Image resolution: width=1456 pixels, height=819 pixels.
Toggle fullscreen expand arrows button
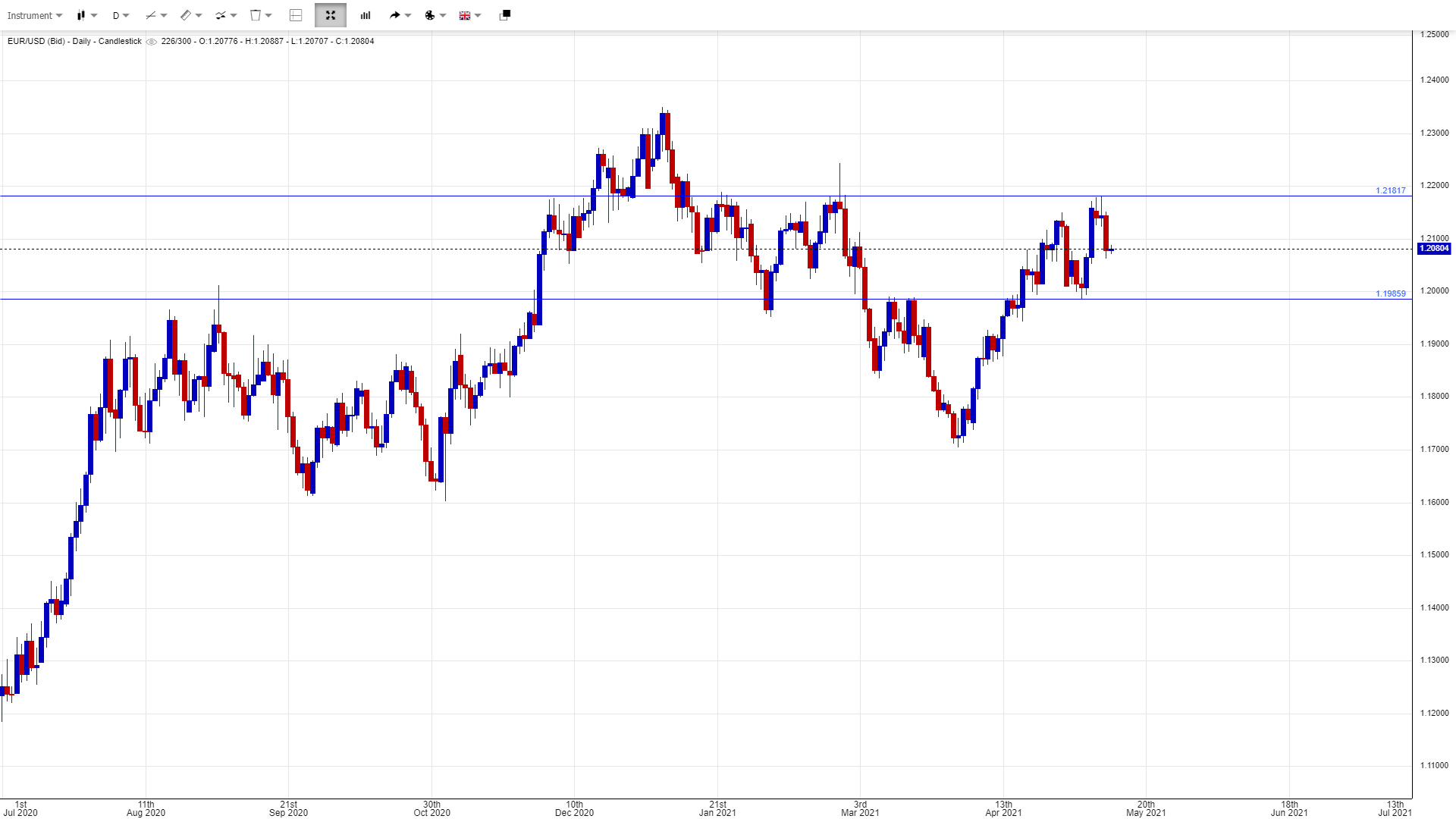331,15
